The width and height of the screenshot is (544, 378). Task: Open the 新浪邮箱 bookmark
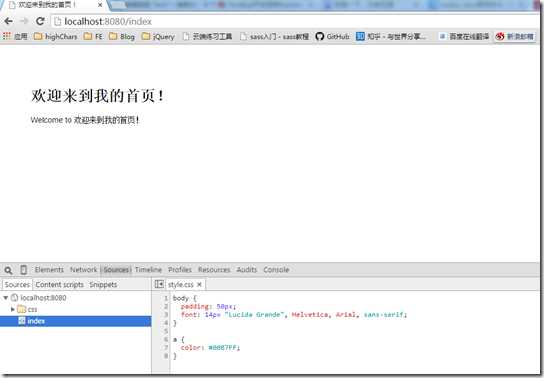[515, 36]
